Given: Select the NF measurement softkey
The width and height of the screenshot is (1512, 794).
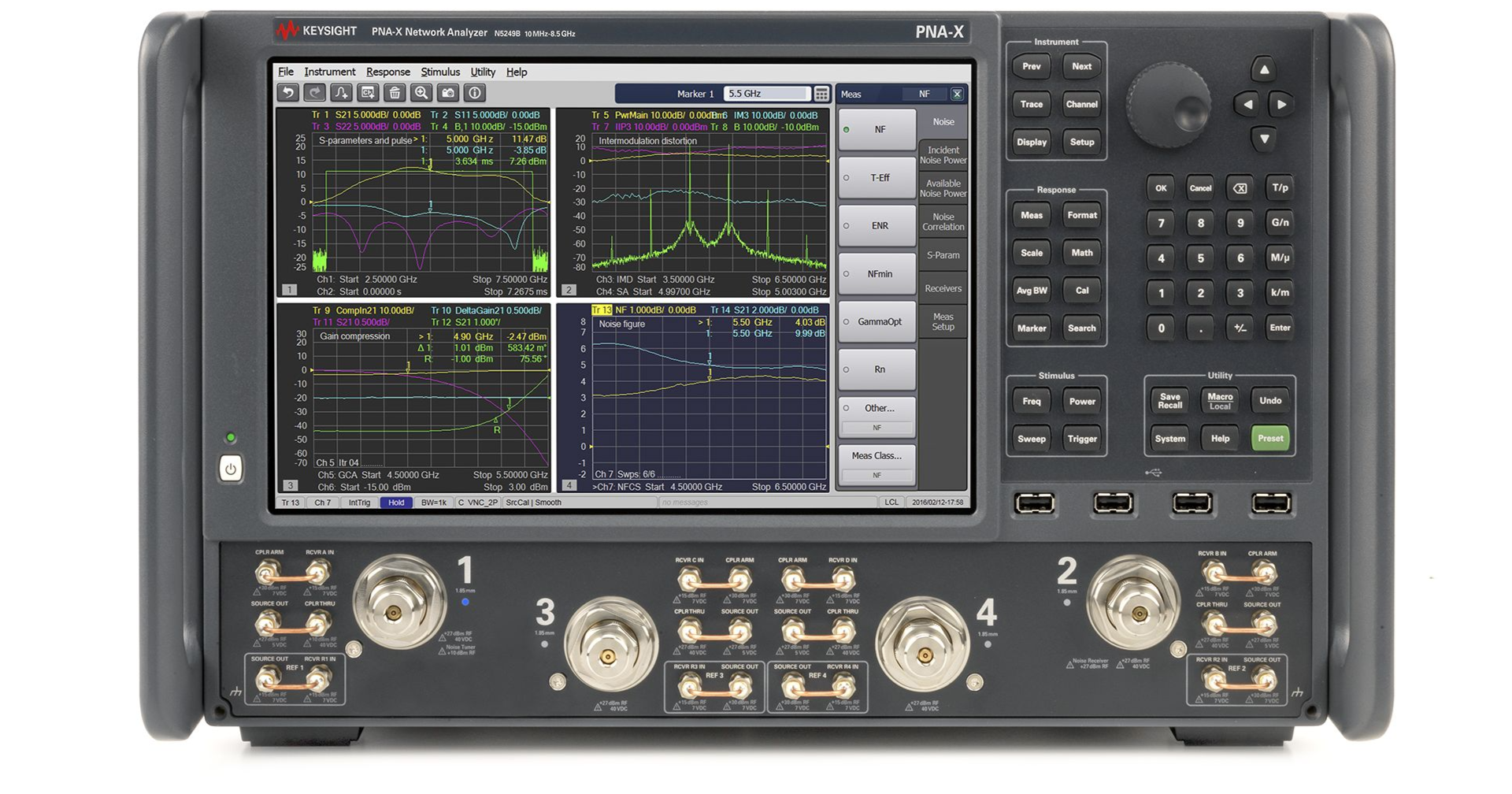Looking at the screenshot, I should tap(877, 129).
